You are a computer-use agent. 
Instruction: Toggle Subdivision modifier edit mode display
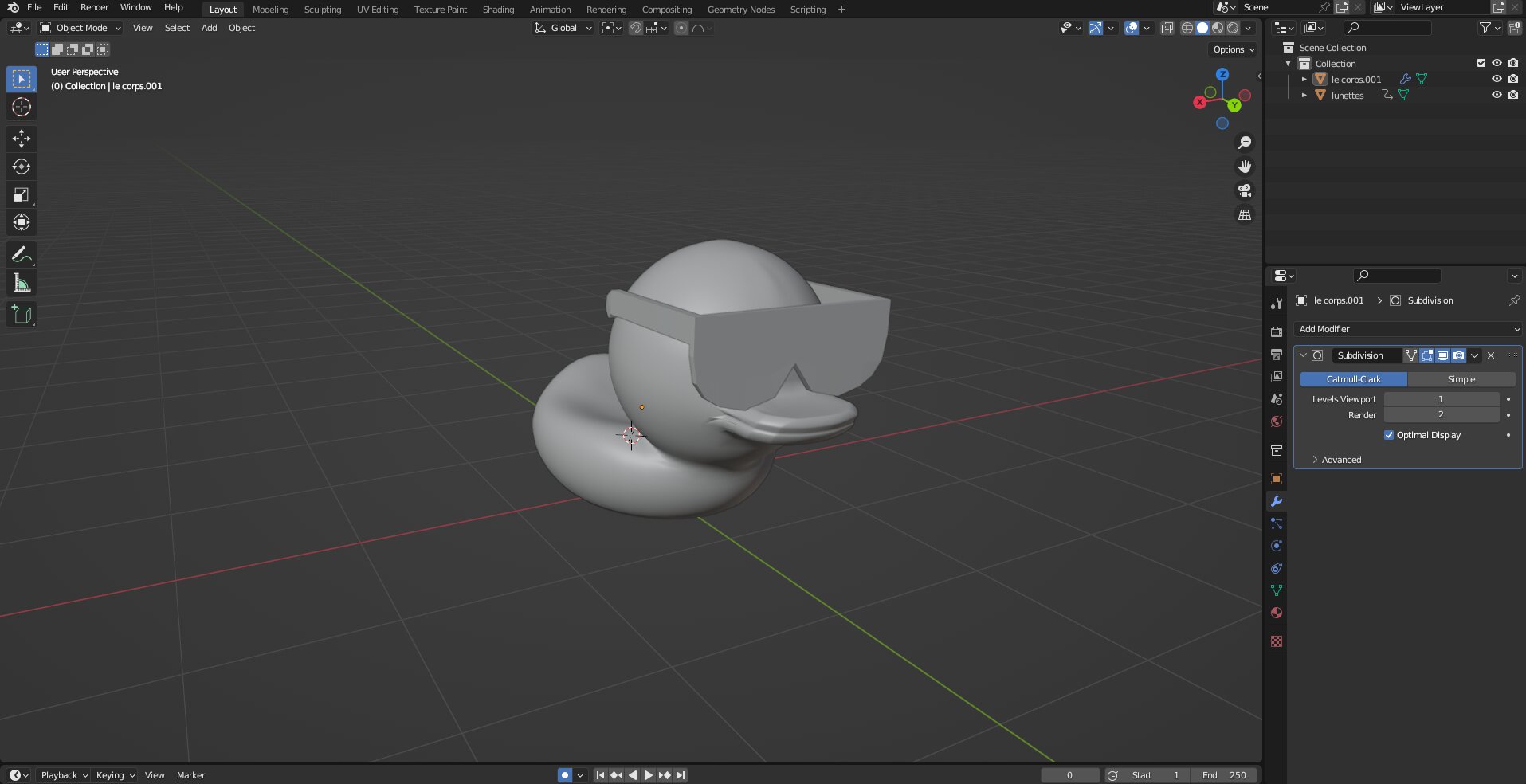pos(1427,355)
